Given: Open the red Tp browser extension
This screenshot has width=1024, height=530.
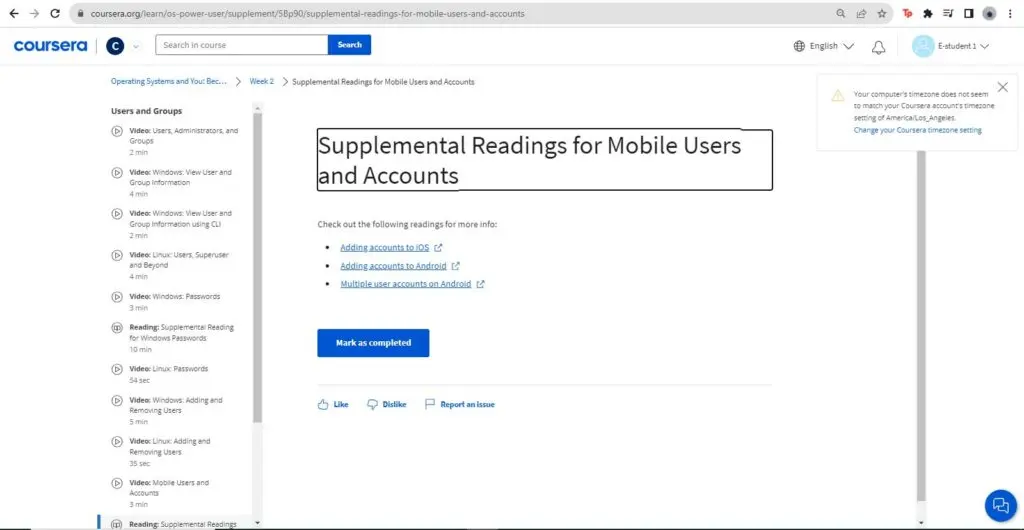Looking at the screenshot, I should [907, 13].
